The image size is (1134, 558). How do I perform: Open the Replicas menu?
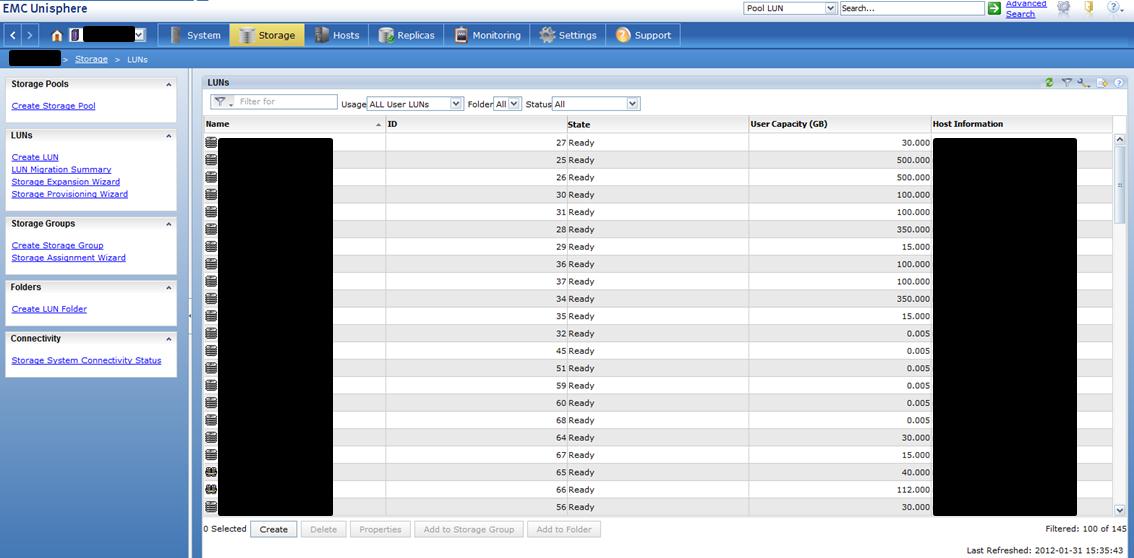click(x=406, y=35)
